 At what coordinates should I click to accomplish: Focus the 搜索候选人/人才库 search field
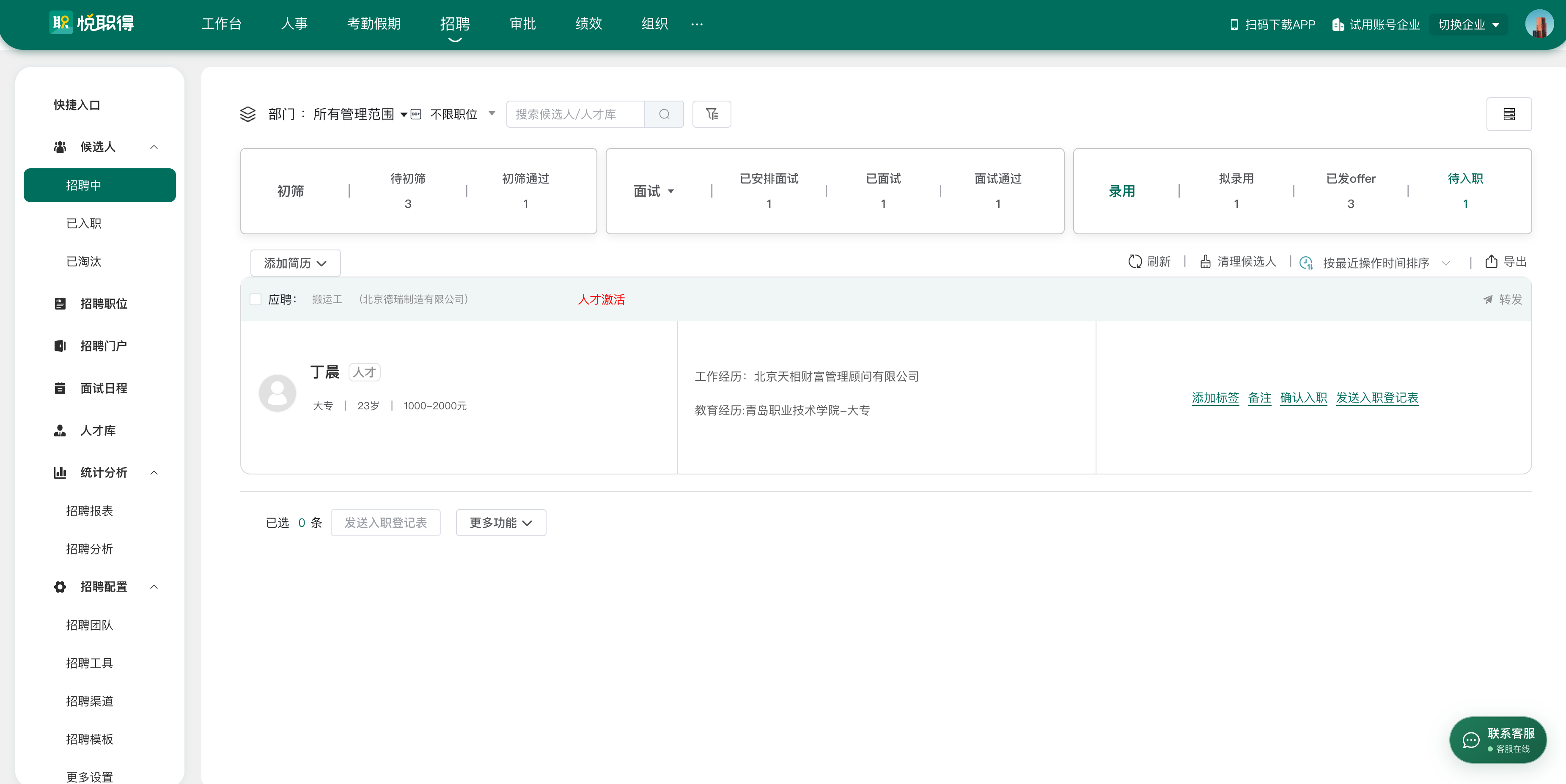click(x=575, y=114)
